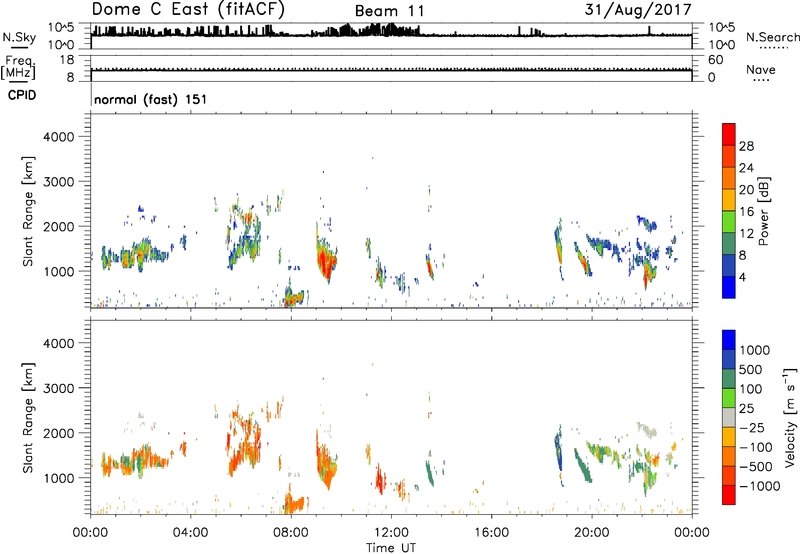800x554 pixels.
Task: Click the power scale value 4
Action: pos(742,277)
